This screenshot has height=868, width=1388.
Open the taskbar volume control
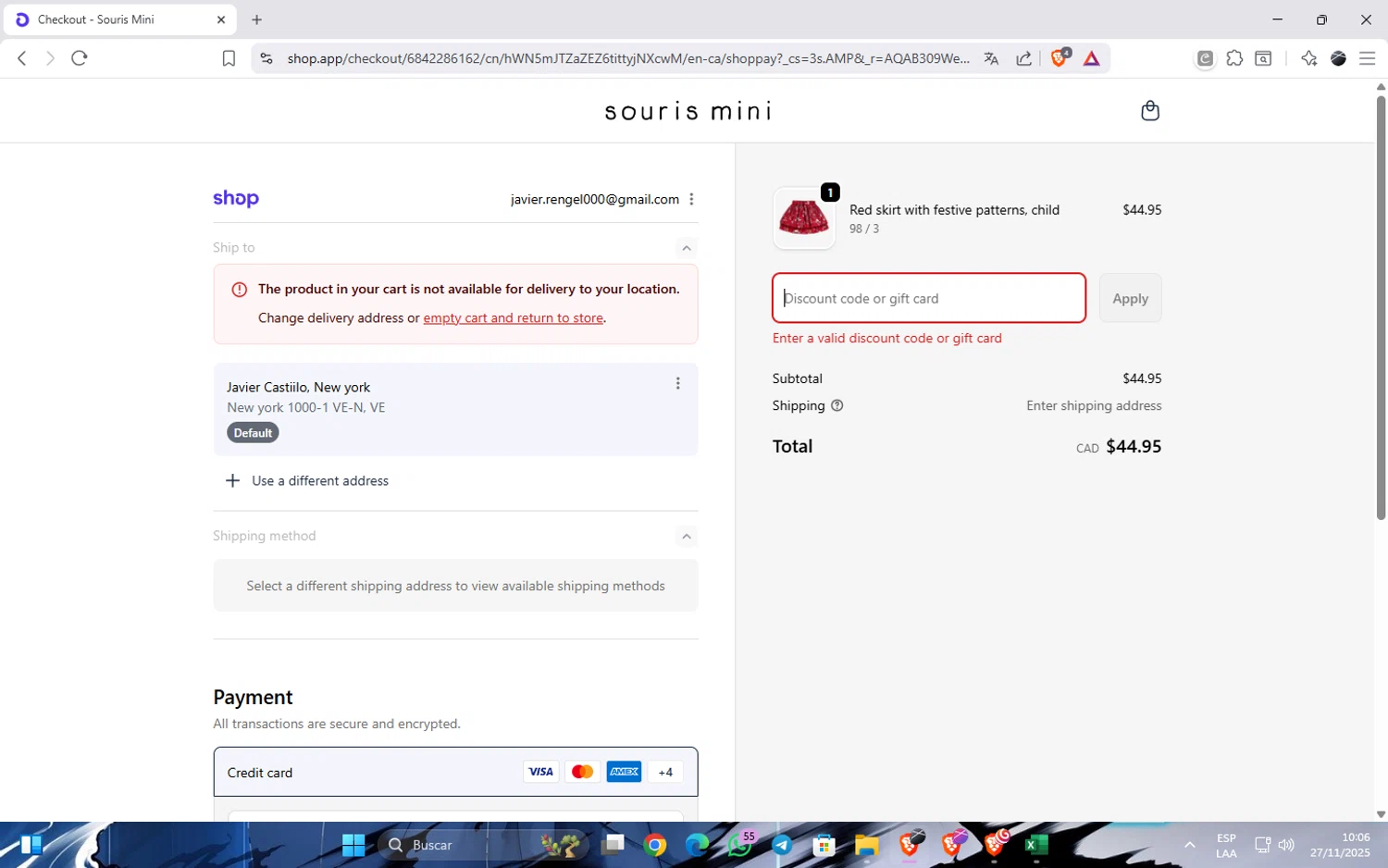pyautogui.click(x=1286, y=845)
